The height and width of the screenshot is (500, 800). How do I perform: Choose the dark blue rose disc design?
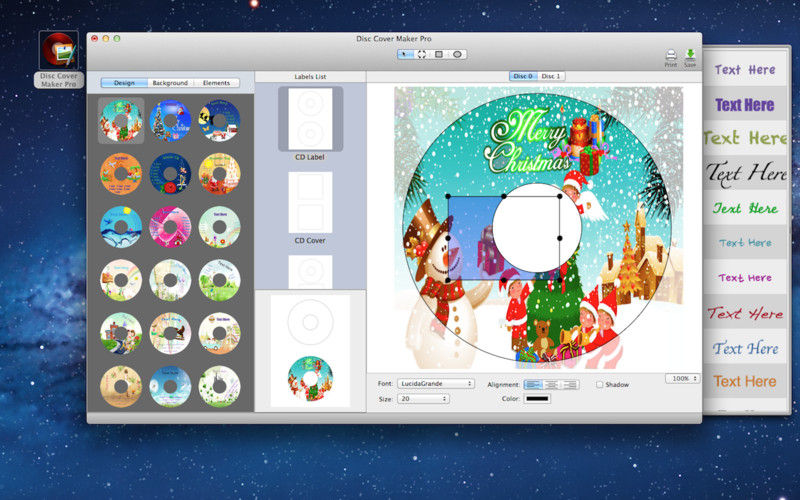(170, 173)
